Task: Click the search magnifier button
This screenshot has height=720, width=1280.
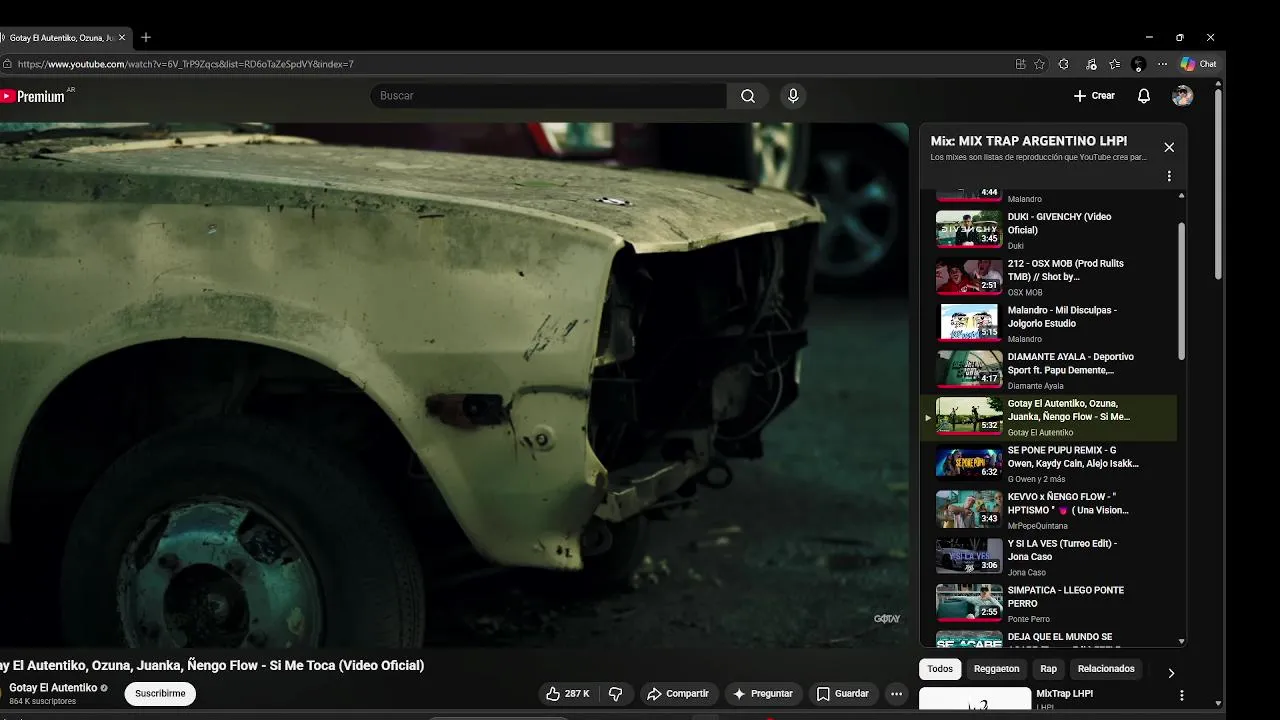Action: pos(748,96)
